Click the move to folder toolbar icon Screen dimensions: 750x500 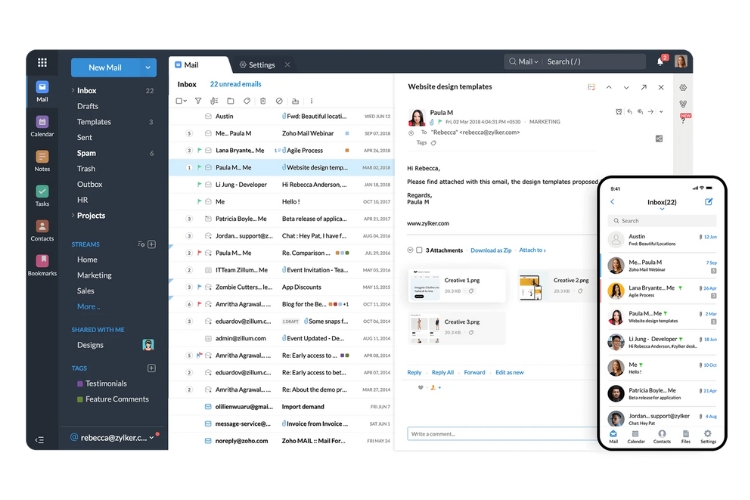click(x=231, y=101)
